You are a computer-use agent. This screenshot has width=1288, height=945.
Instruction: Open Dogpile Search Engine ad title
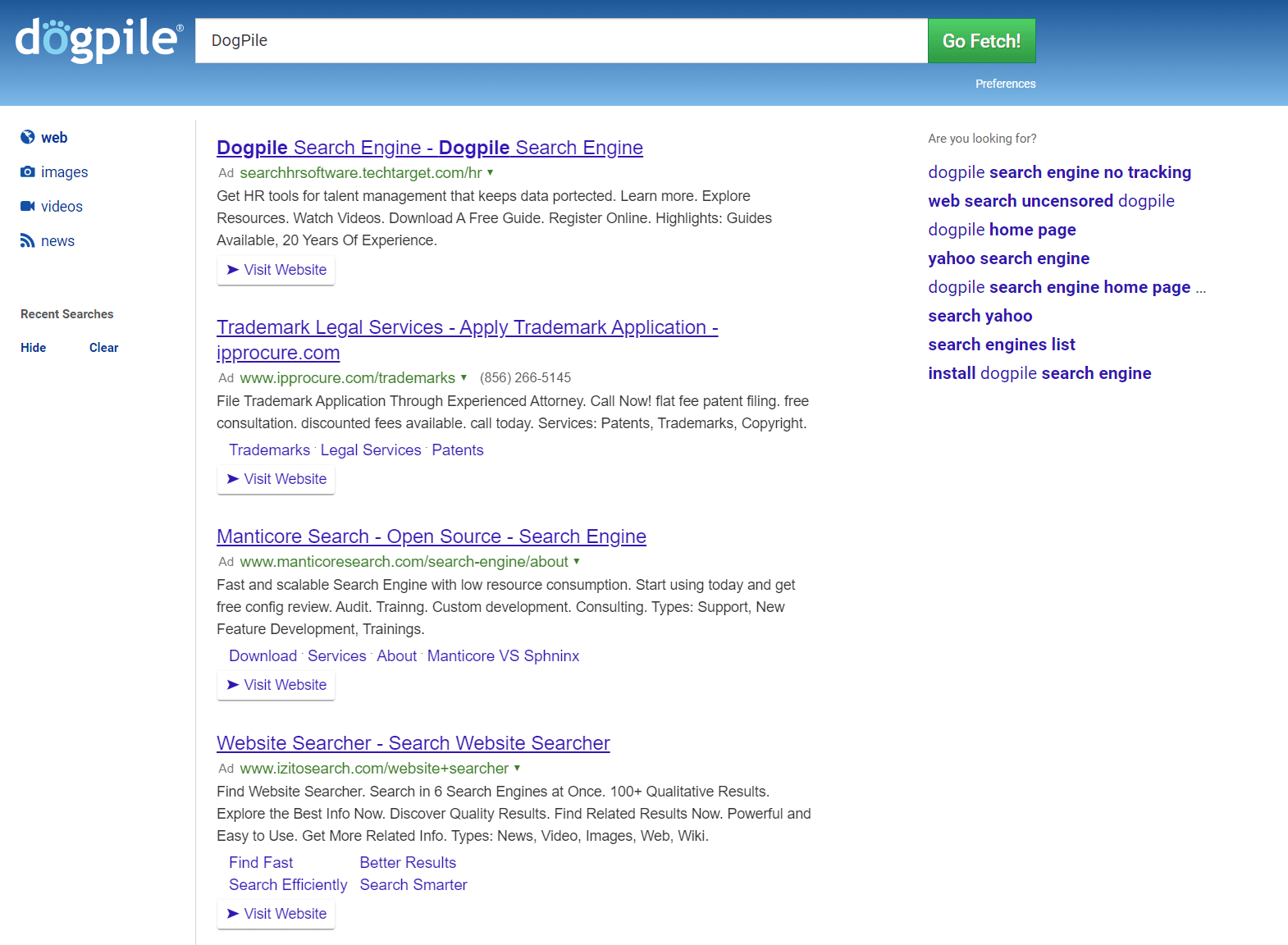[430, 148]
